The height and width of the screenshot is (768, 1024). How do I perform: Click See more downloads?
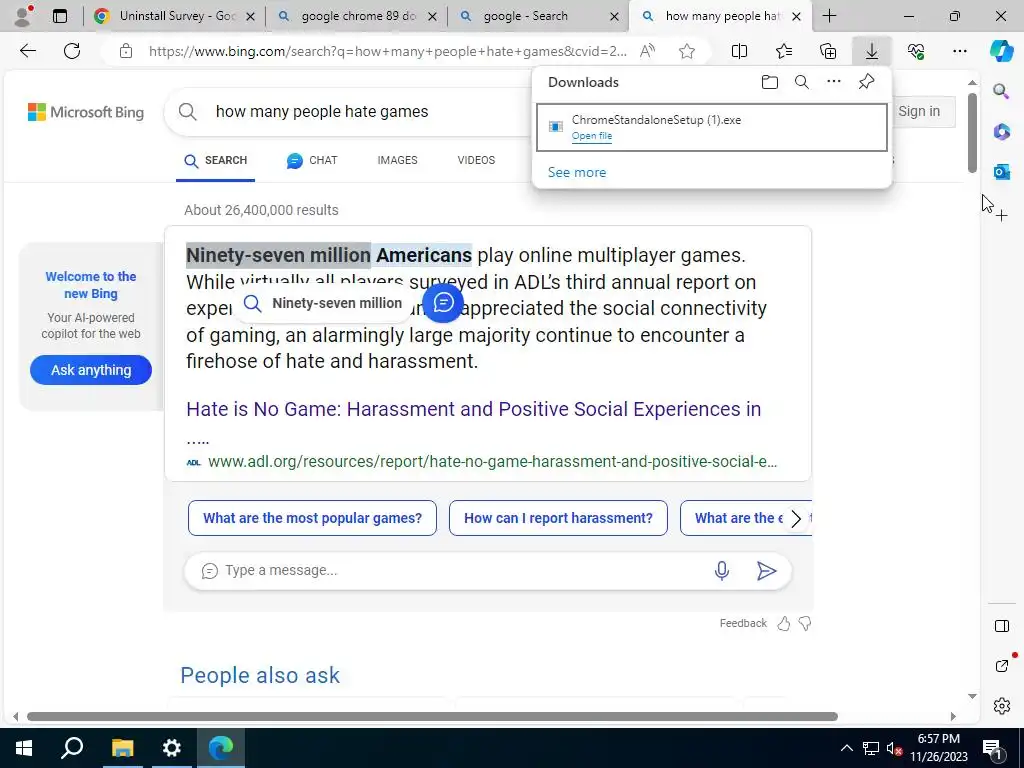coord(577,172)
